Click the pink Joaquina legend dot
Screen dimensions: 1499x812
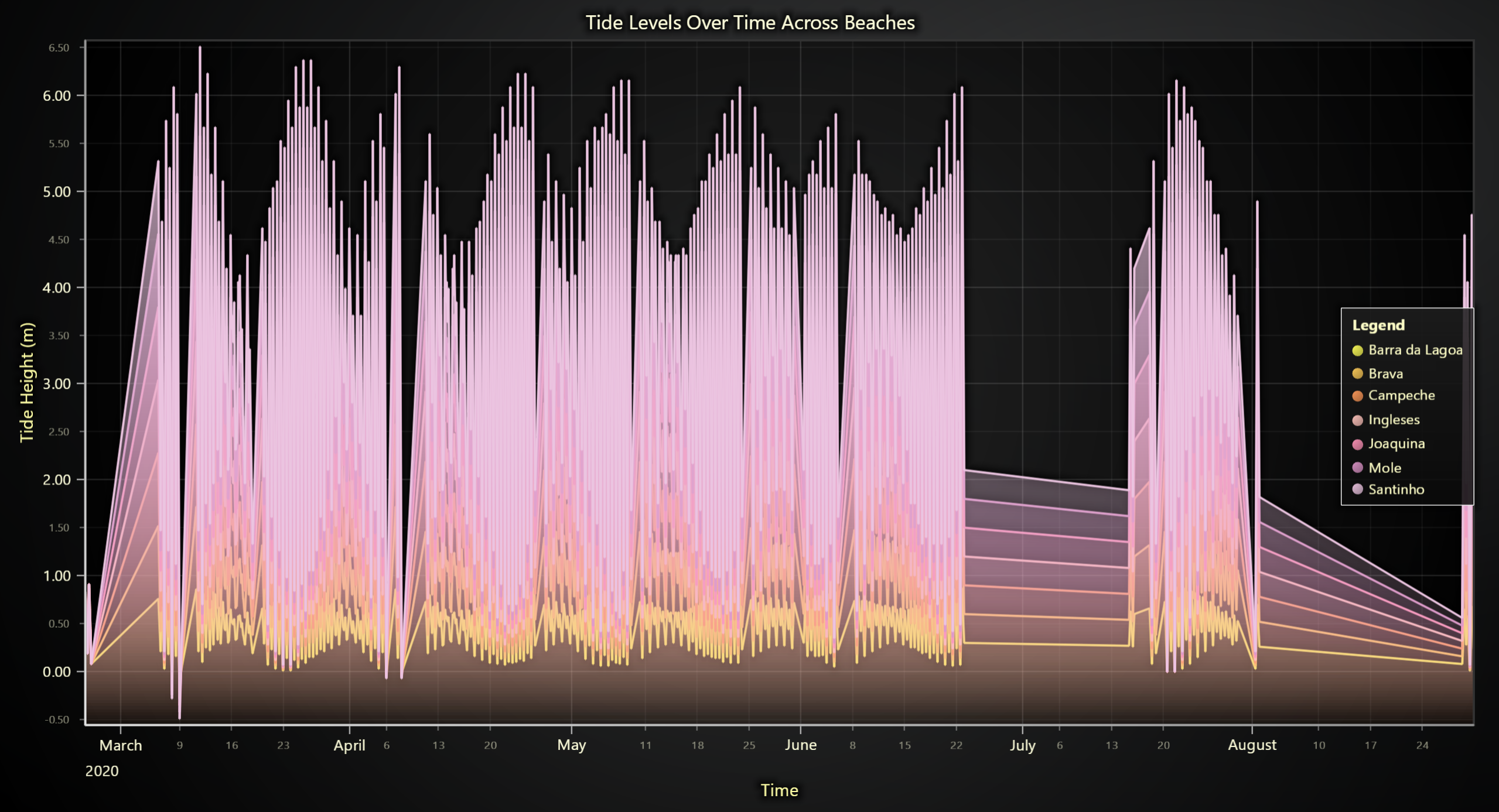point(1357,444)
